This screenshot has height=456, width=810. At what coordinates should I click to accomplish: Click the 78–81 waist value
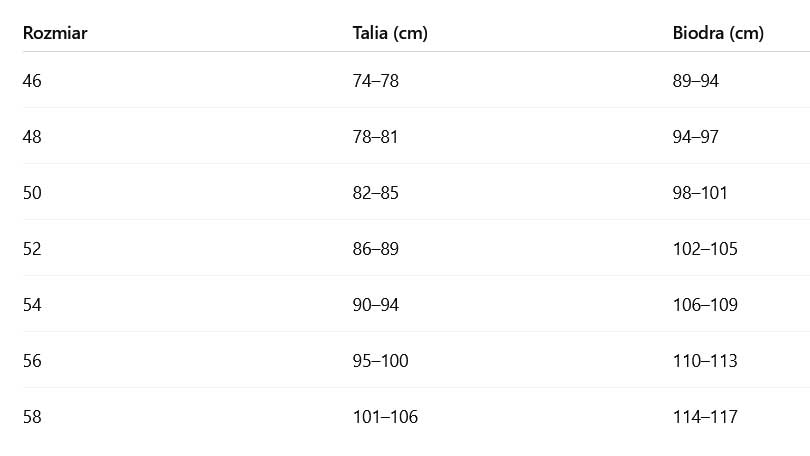point(376,137)
